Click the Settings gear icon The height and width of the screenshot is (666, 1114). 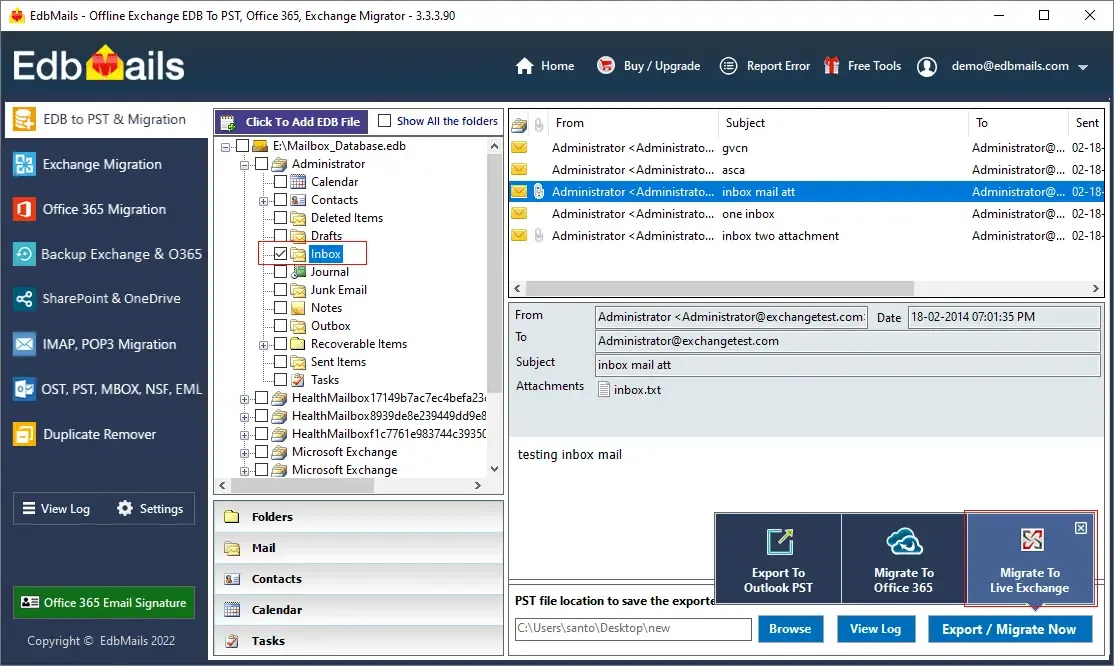(x=125, y=508)
